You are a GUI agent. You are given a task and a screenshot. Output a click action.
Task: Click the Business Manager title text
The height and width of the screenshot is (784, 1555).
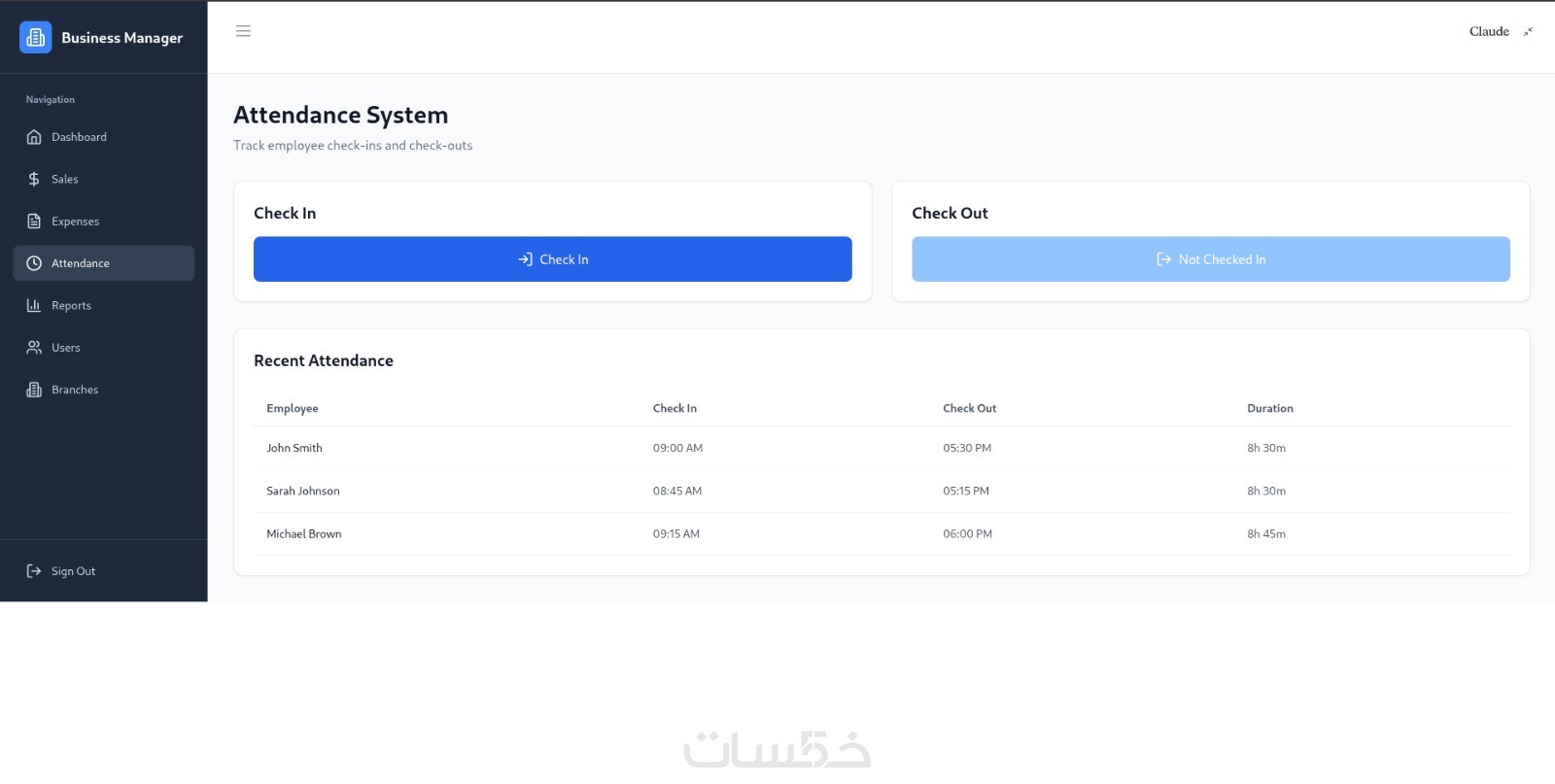(122, 38)
